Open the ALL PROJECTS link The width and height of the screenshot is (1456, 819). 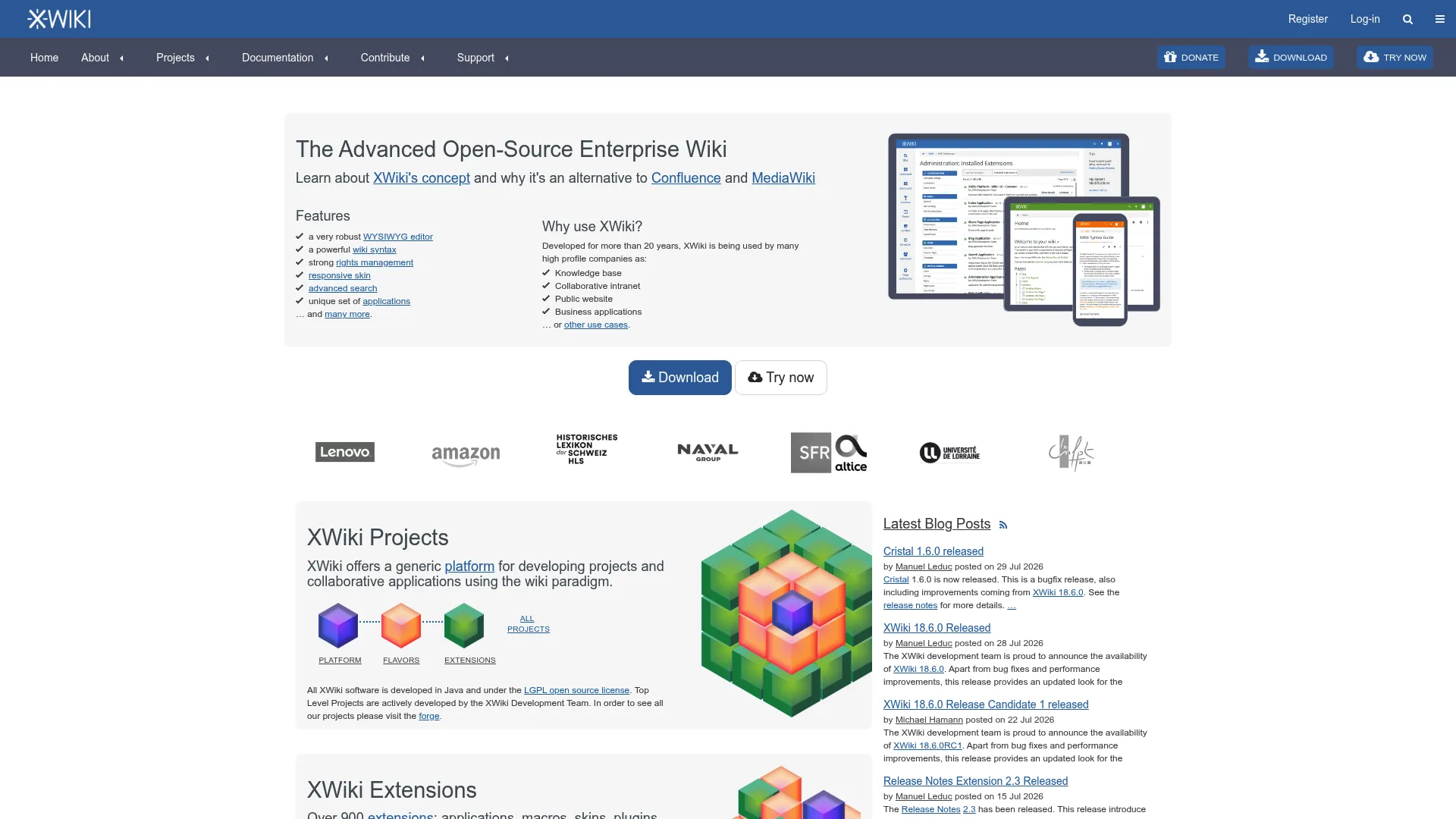529,624
